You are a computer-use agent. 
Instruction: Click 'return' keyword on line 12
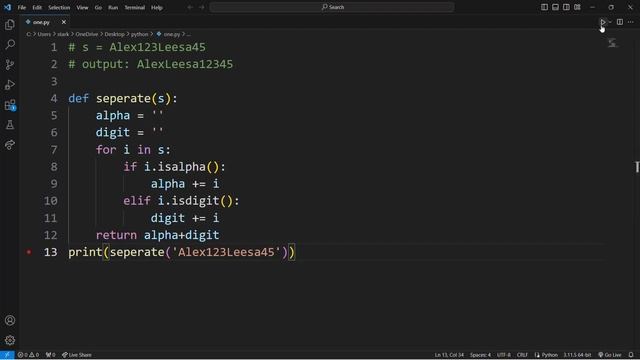coord(116,235)
